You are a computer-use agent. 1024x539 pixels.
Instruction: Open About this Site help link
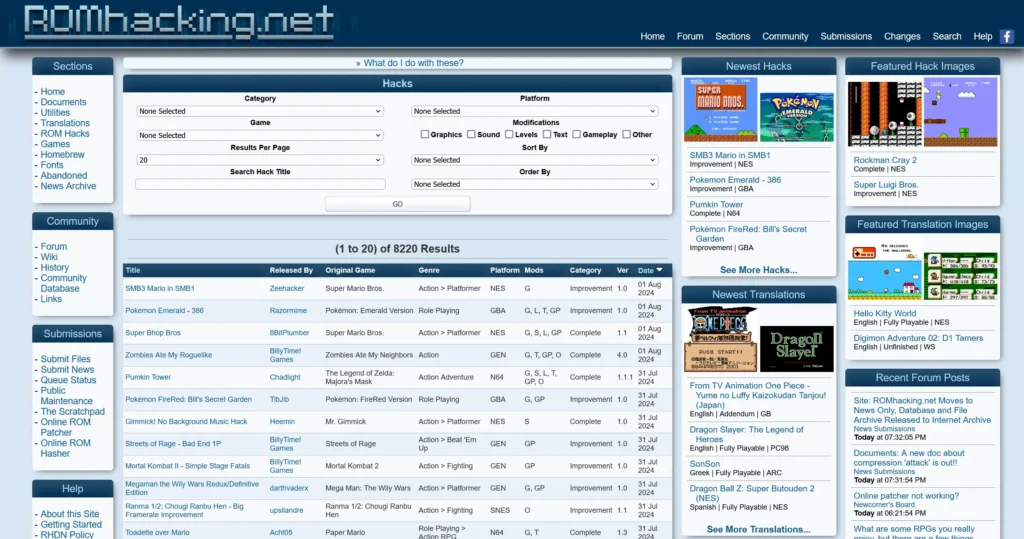click(70, 514)
